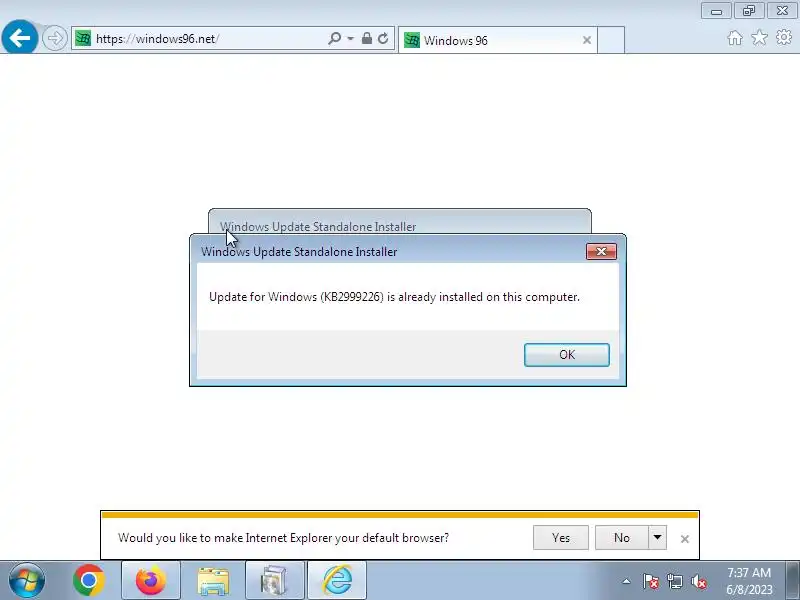800x600 pixels.
Task: Open the clock showing 7:37 AM
Action: tap(749, 581)
